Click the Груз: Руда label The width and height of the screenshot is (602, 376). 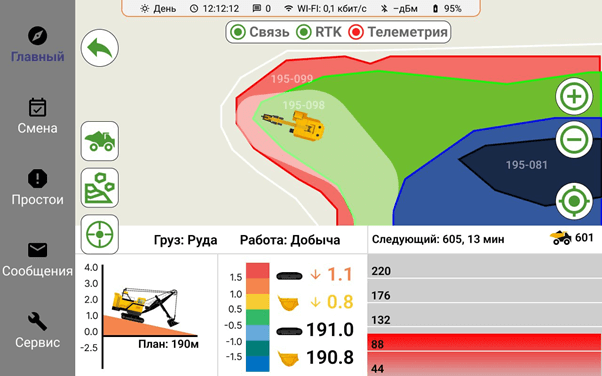[185, 240]
